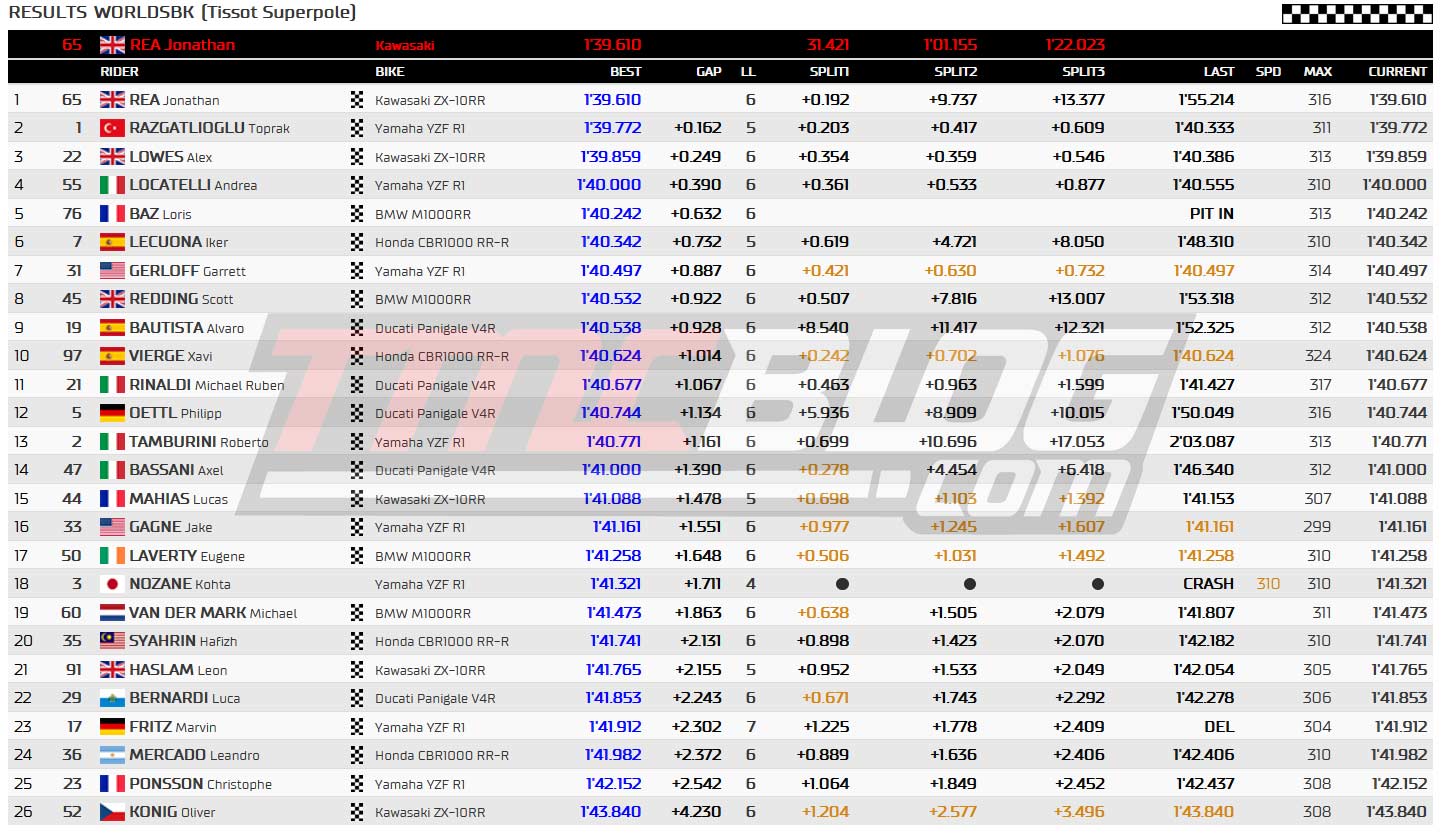This screenshot has height=836, width=1446.
Task: Click the large checkered flag banner at top right
Action: 1357,13
